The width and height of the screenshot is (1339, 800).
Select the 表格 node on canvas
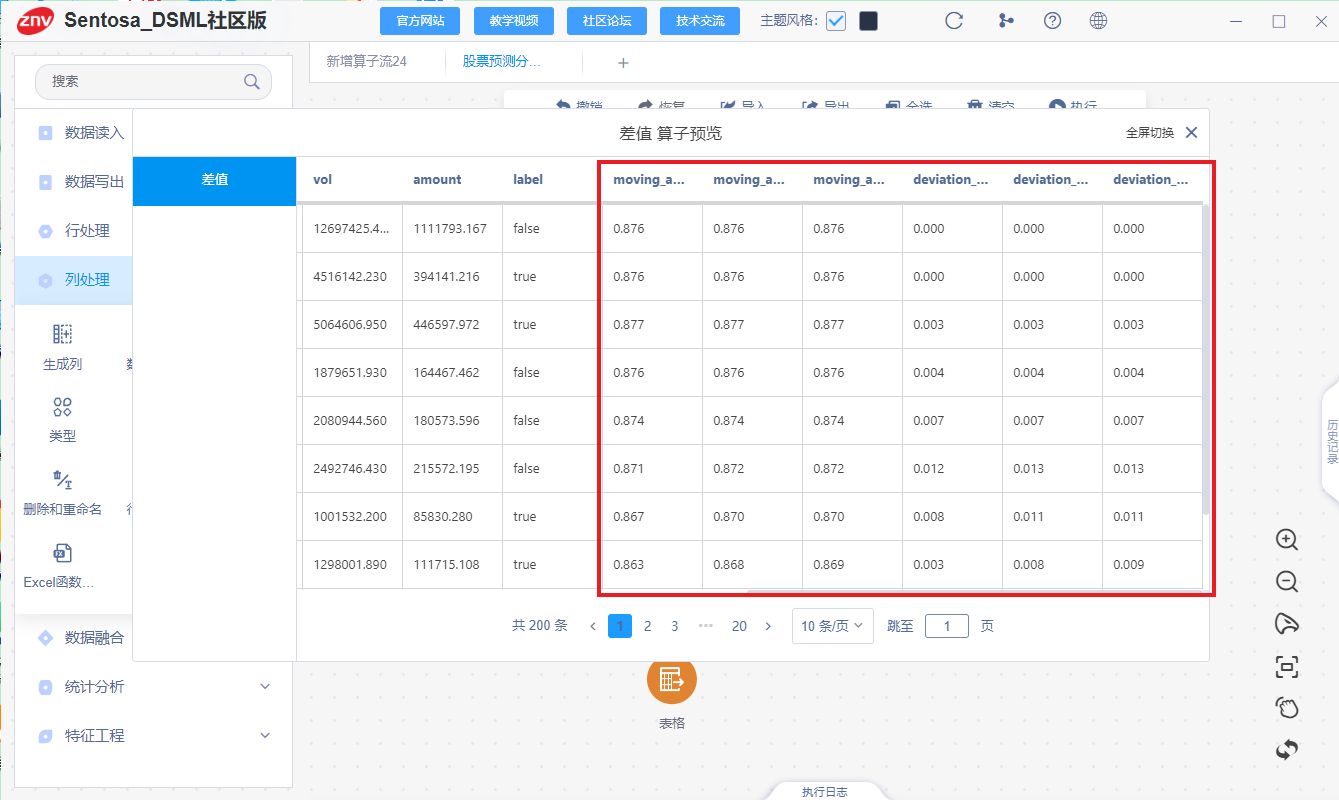672,679
